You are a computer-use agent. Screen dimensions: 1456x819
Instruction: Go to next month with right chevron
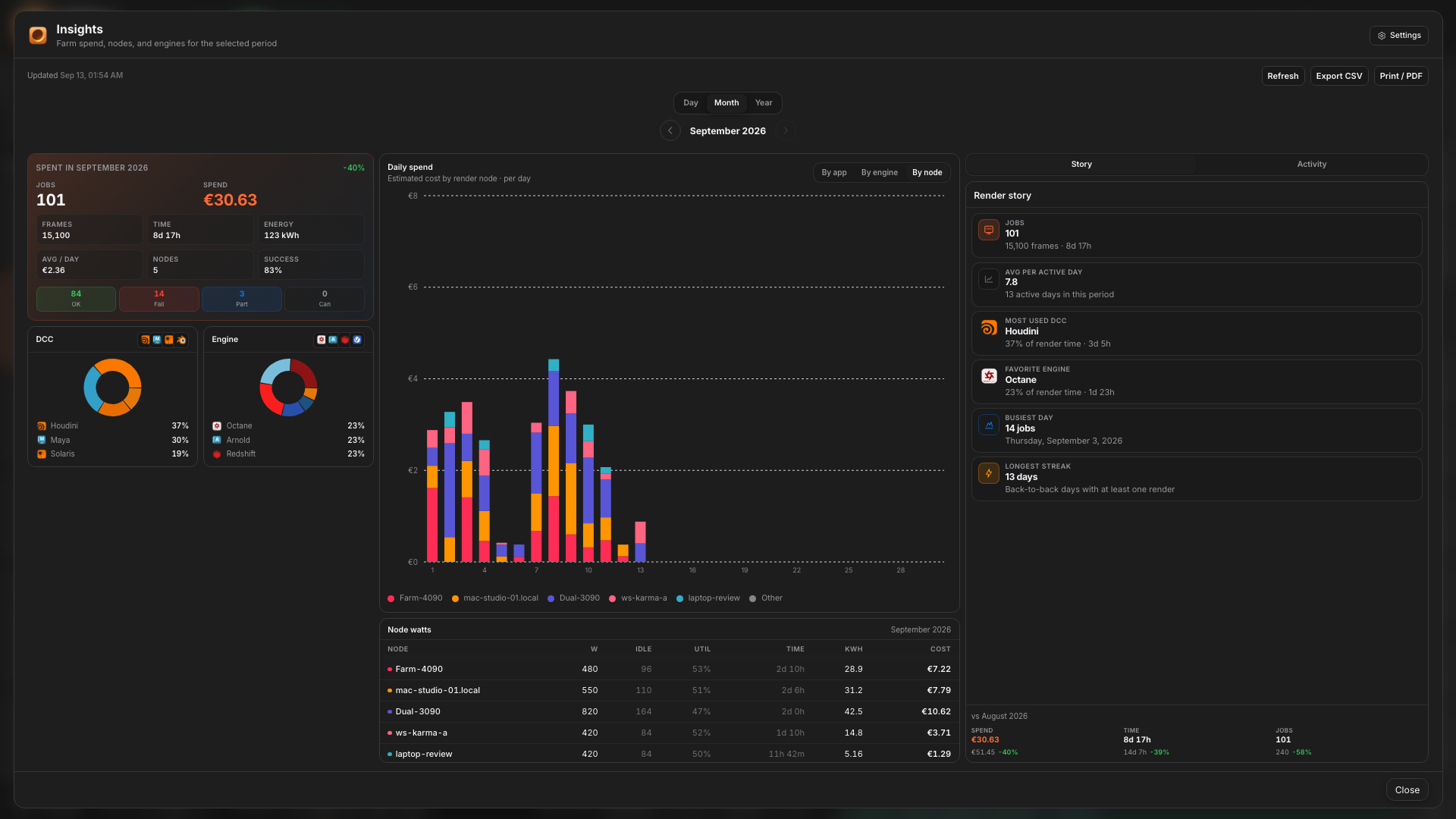786,130
